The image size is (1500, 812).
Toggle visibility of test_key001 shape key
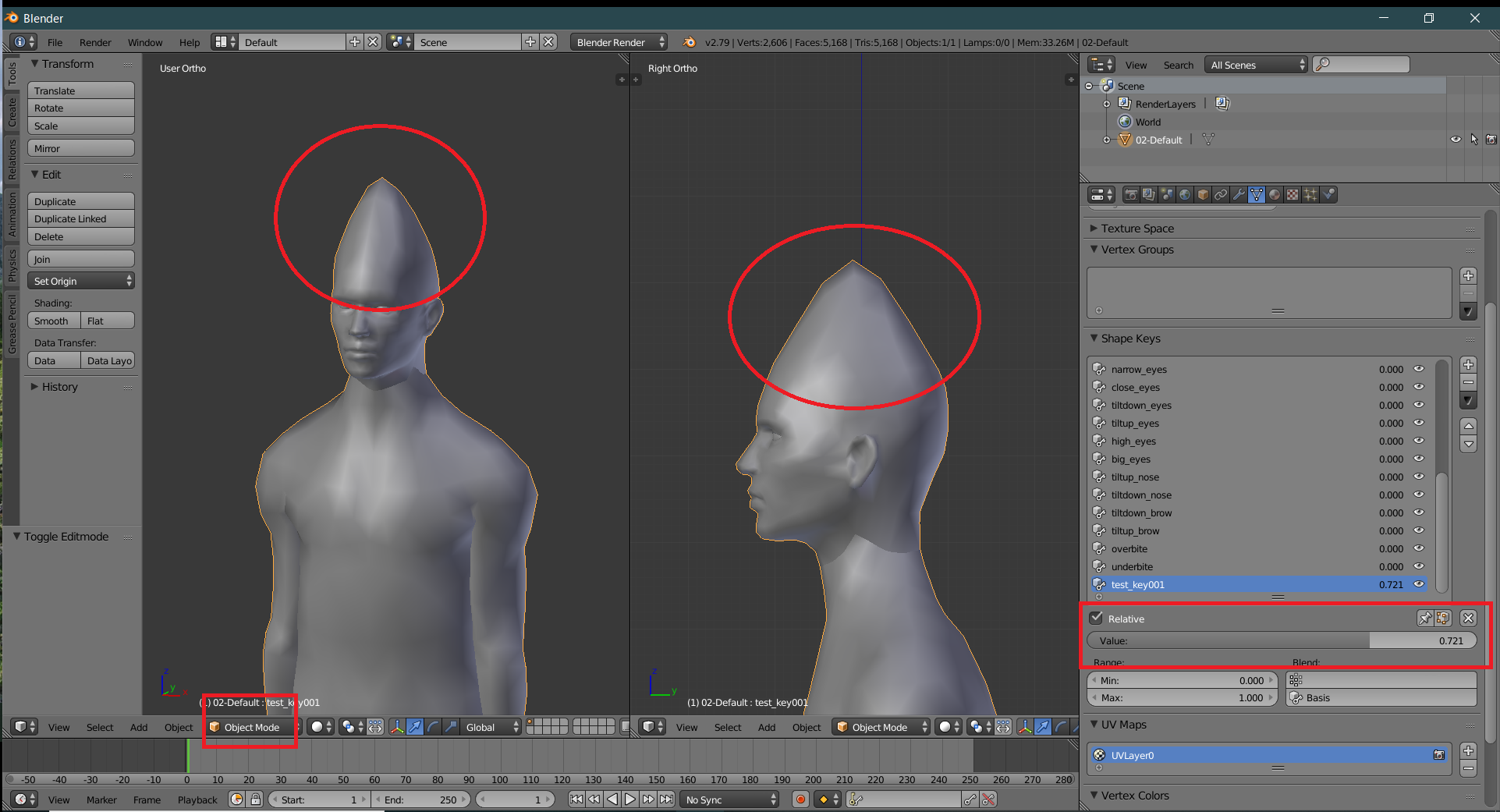pos(1419,584)
